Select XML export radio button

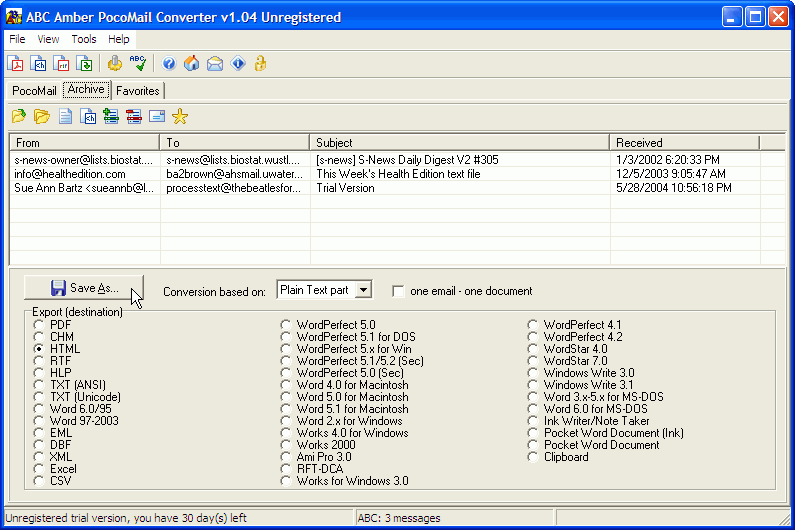coord(39,457)
